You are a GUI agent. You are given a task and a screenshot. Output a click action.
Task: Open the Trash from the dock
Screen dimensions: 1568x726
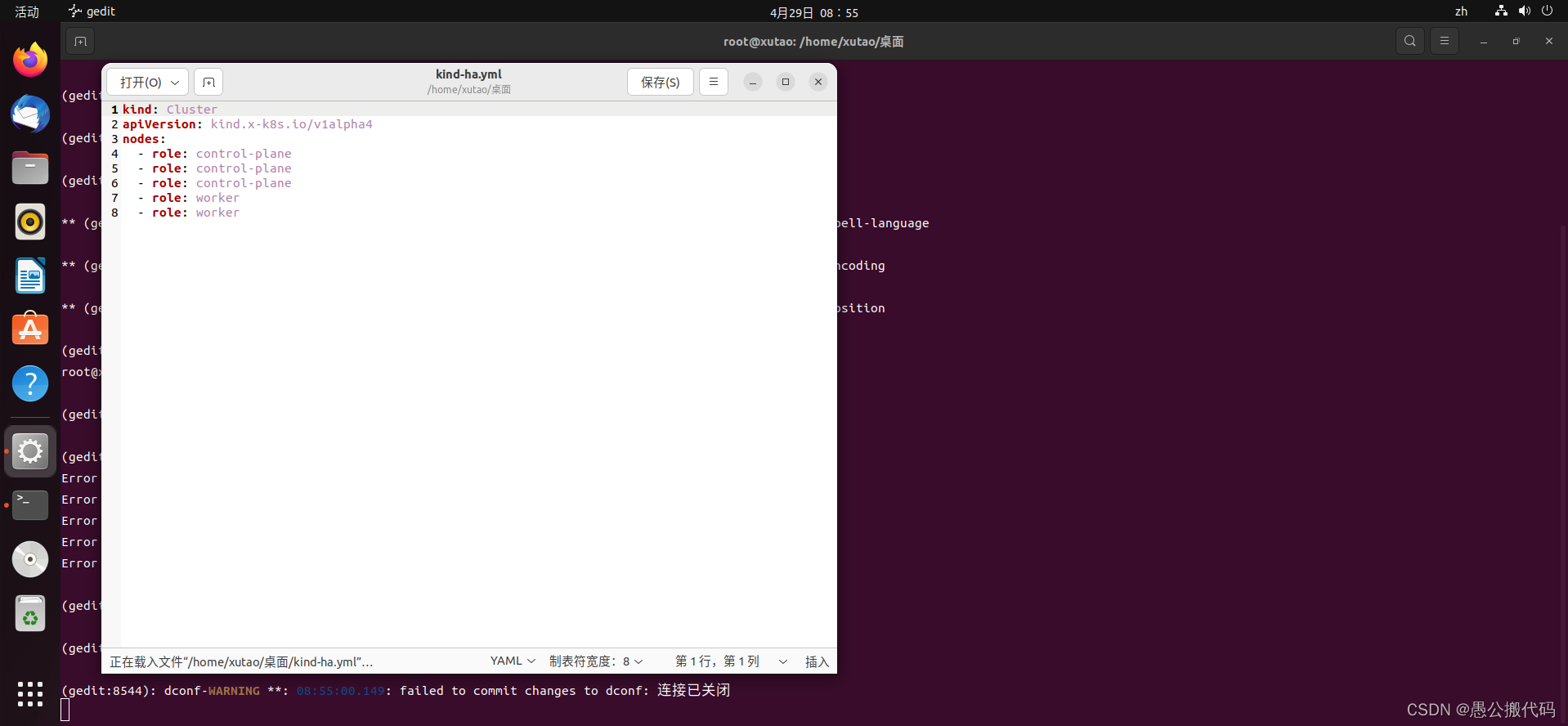point(30,613)
